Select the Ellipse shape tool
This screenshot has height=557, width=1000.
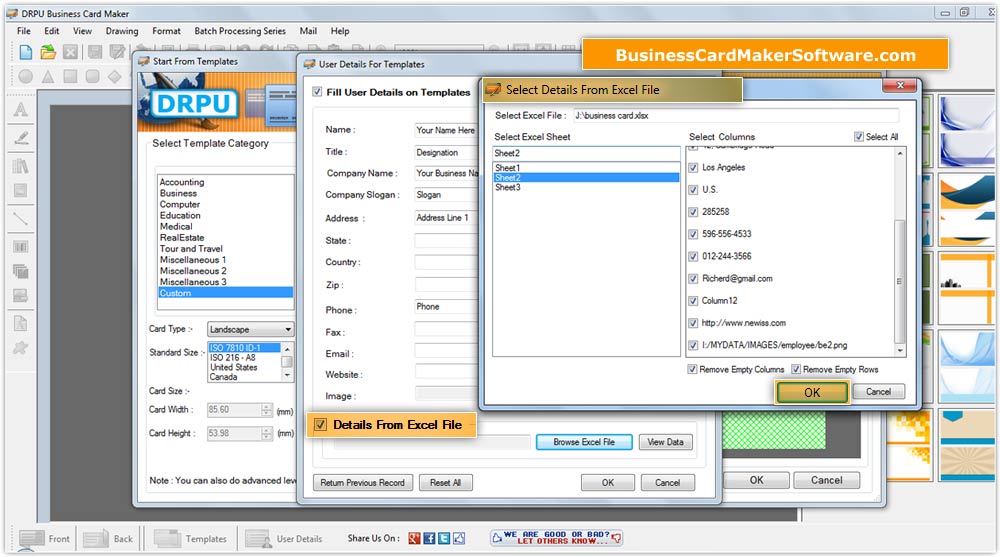click(x=26, y=77)
